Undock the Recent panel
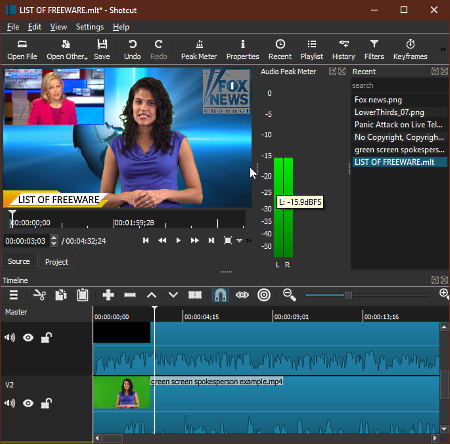 [435, 71]
